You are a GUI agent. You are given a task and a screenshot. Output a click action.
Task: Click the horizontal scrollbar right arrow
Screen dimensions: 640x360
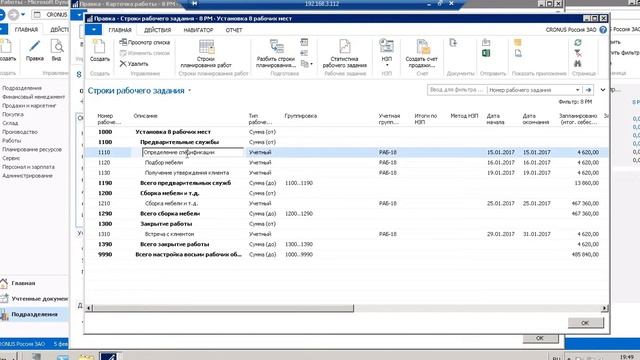pyautogui.click(x=604, y=308)
